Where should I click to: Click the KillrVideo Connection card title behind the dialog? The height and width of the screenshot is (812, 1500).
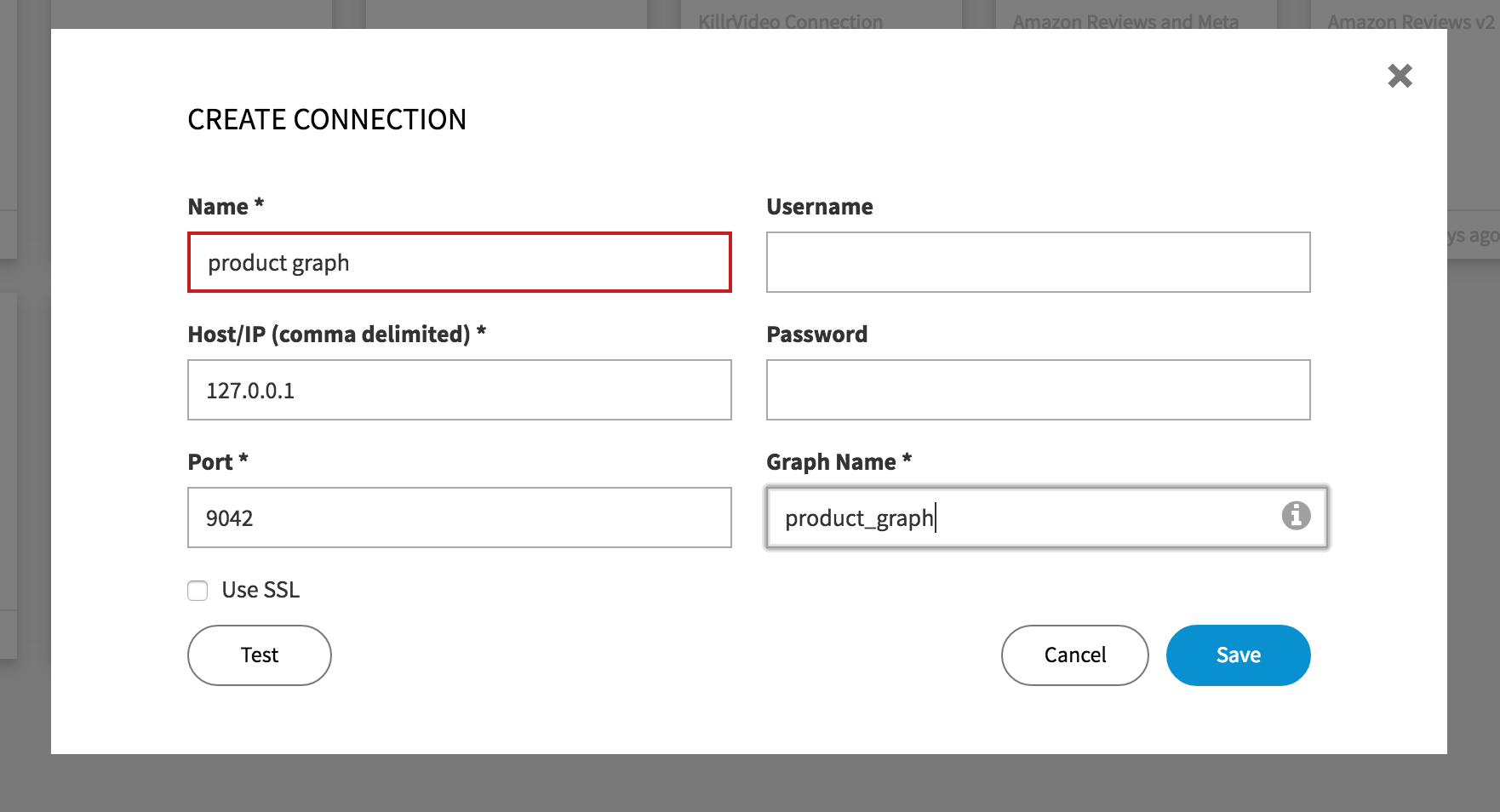click(x=791, y=21)
